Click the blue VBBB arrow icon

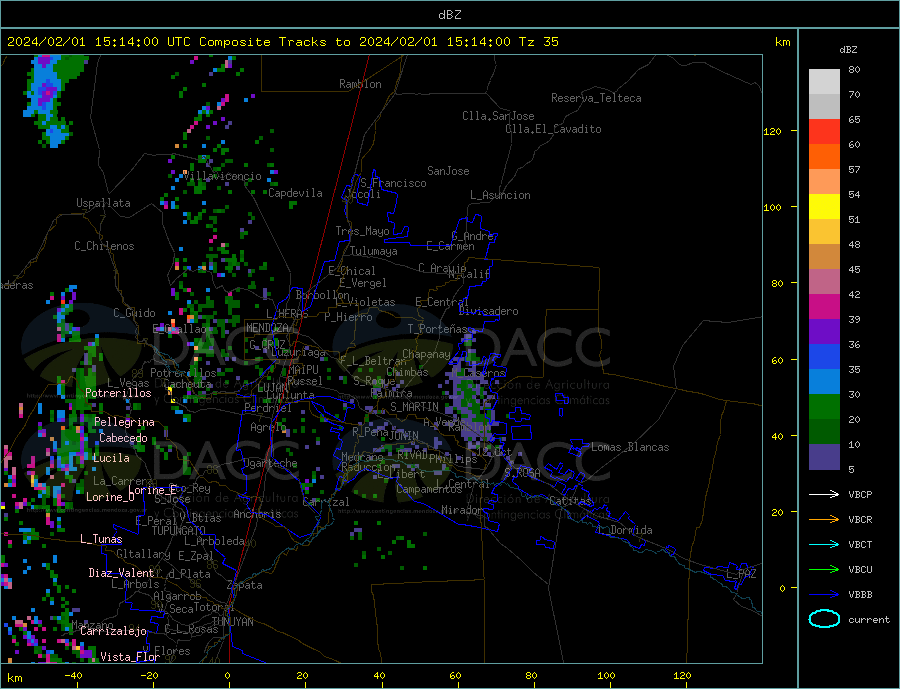click(x=824, y=594)
